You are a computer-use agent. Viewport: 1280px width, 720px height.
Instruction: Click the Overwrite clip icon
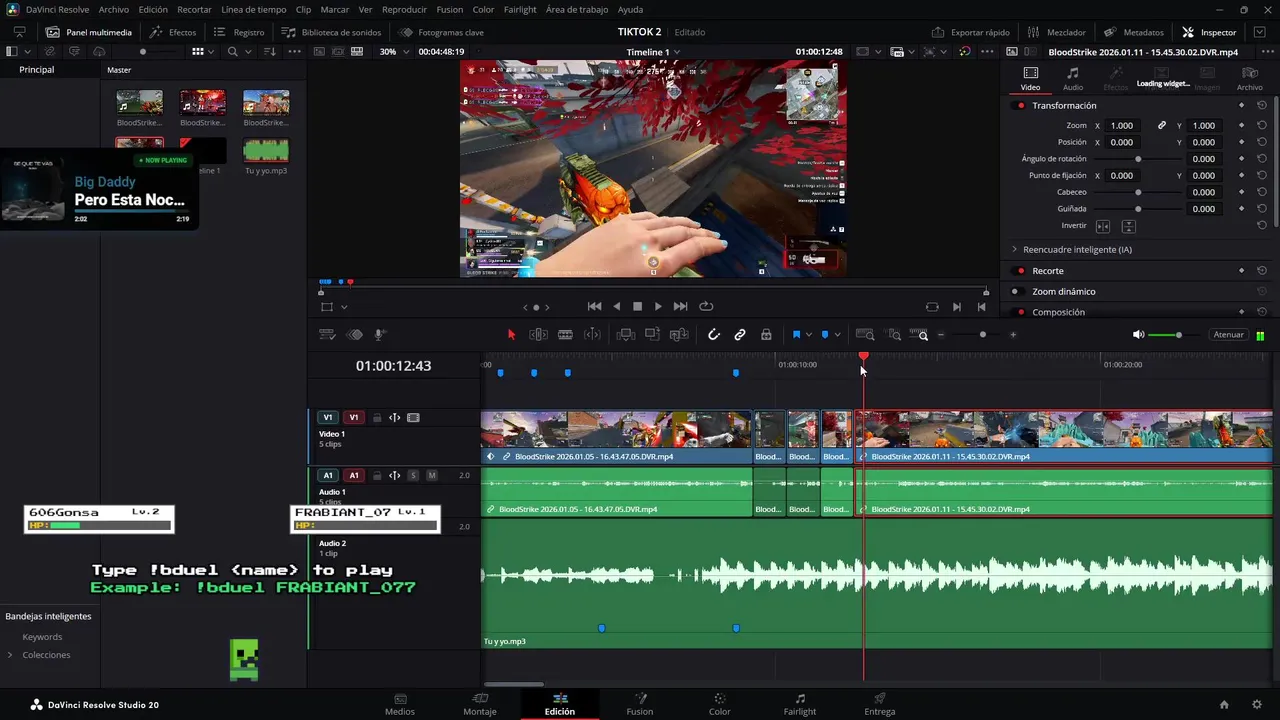click(x=653, y=335)
